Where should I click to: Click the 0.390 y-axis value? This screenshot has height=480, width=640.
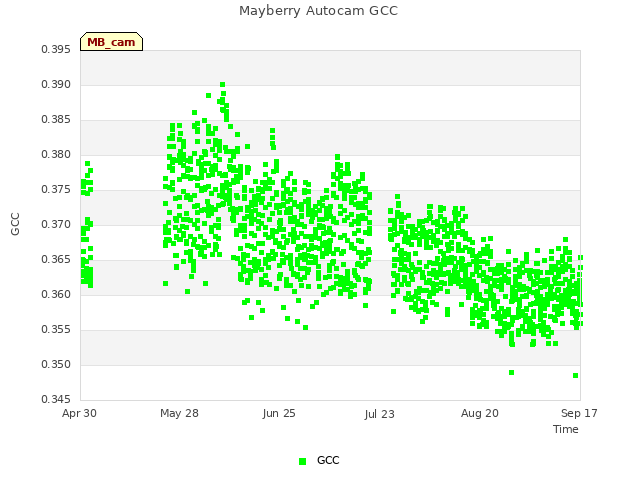pos(56,84)
